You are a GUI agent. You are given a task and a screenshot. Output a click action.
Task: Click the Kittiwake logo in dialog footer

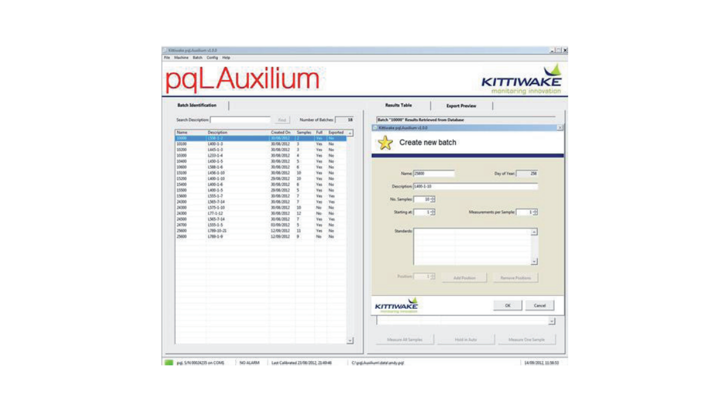396,305
